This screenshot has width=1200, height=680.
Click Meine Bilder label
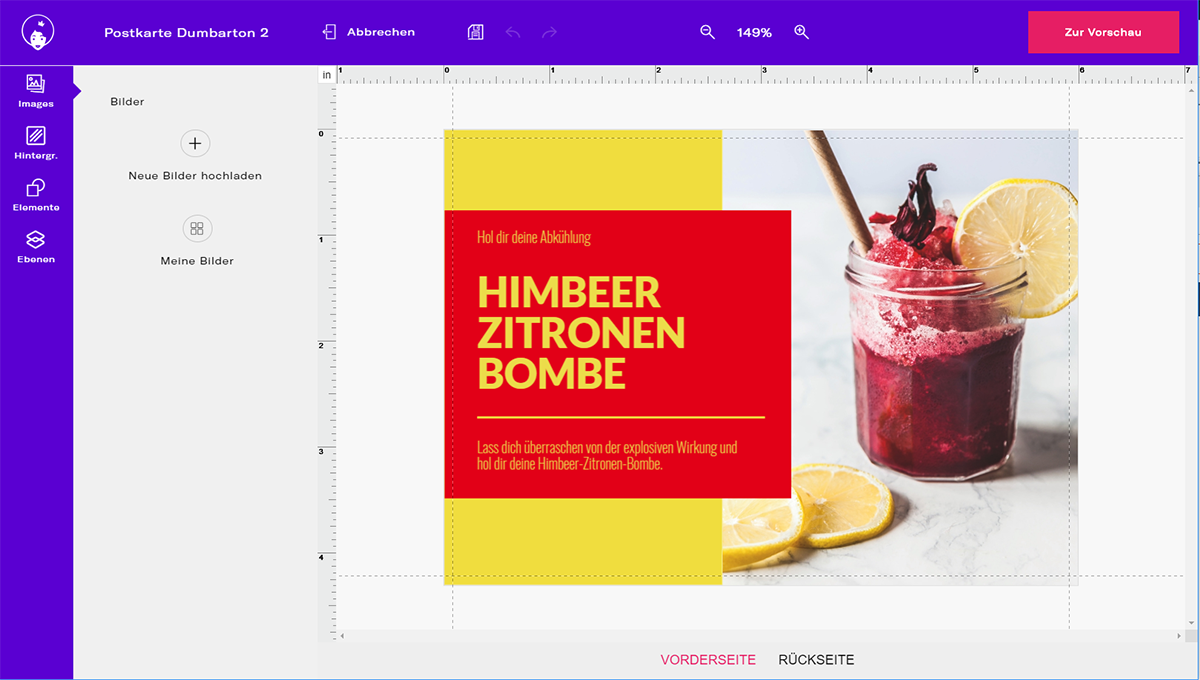tap(197, 261)
